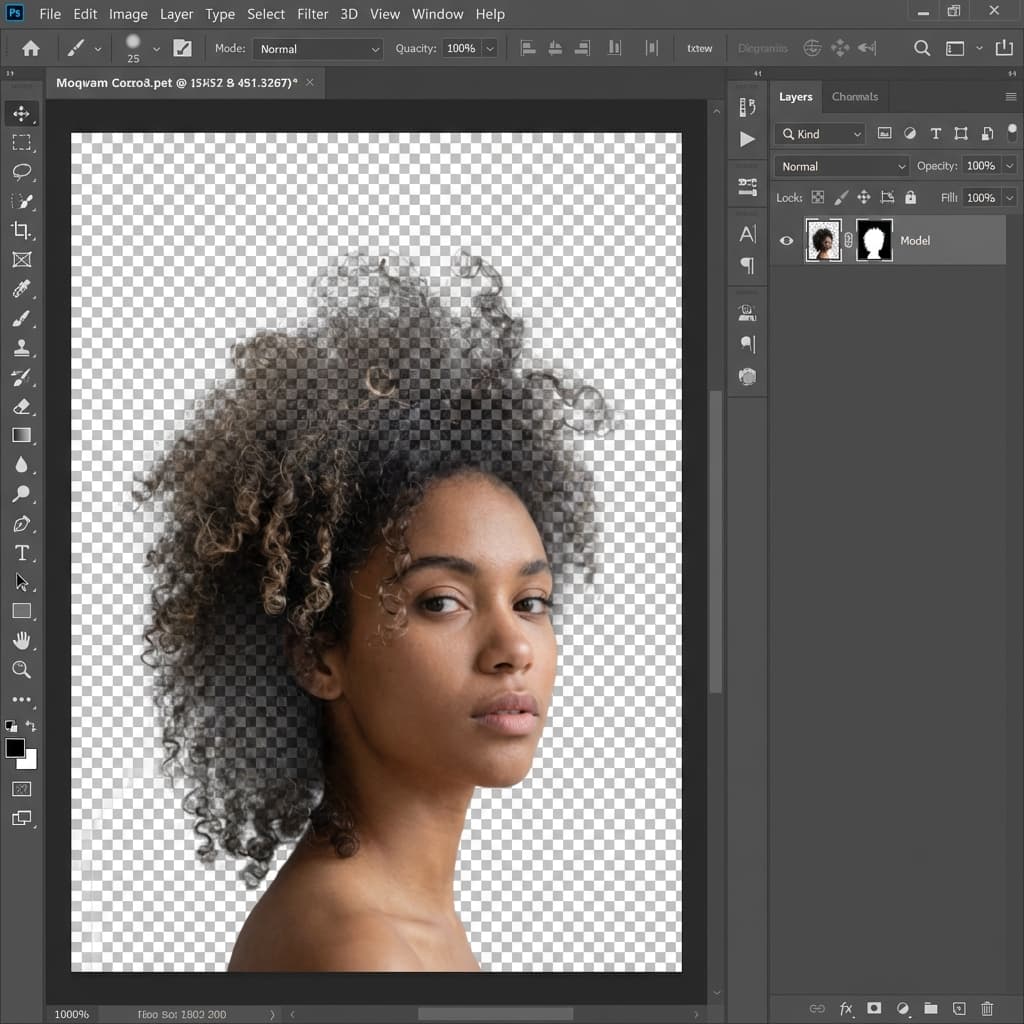Open the Gradient tool
1024x1024 pixels.
pos(22,435)
